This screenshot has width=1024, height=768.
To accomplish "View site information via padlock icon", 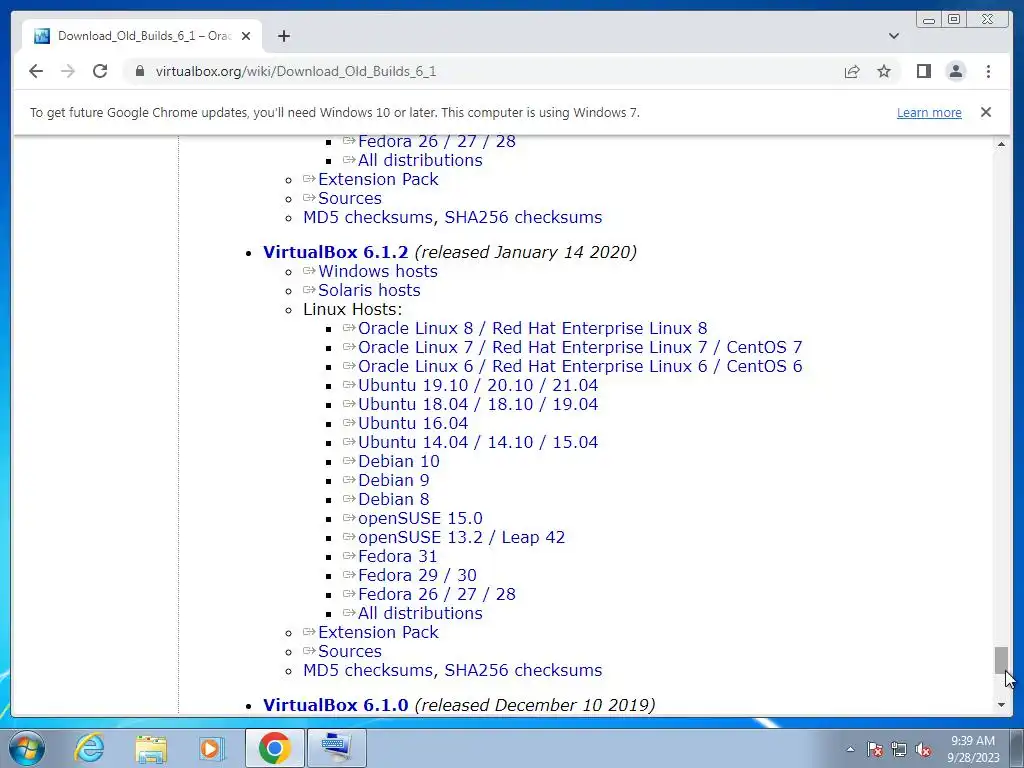I will [140, 71].
